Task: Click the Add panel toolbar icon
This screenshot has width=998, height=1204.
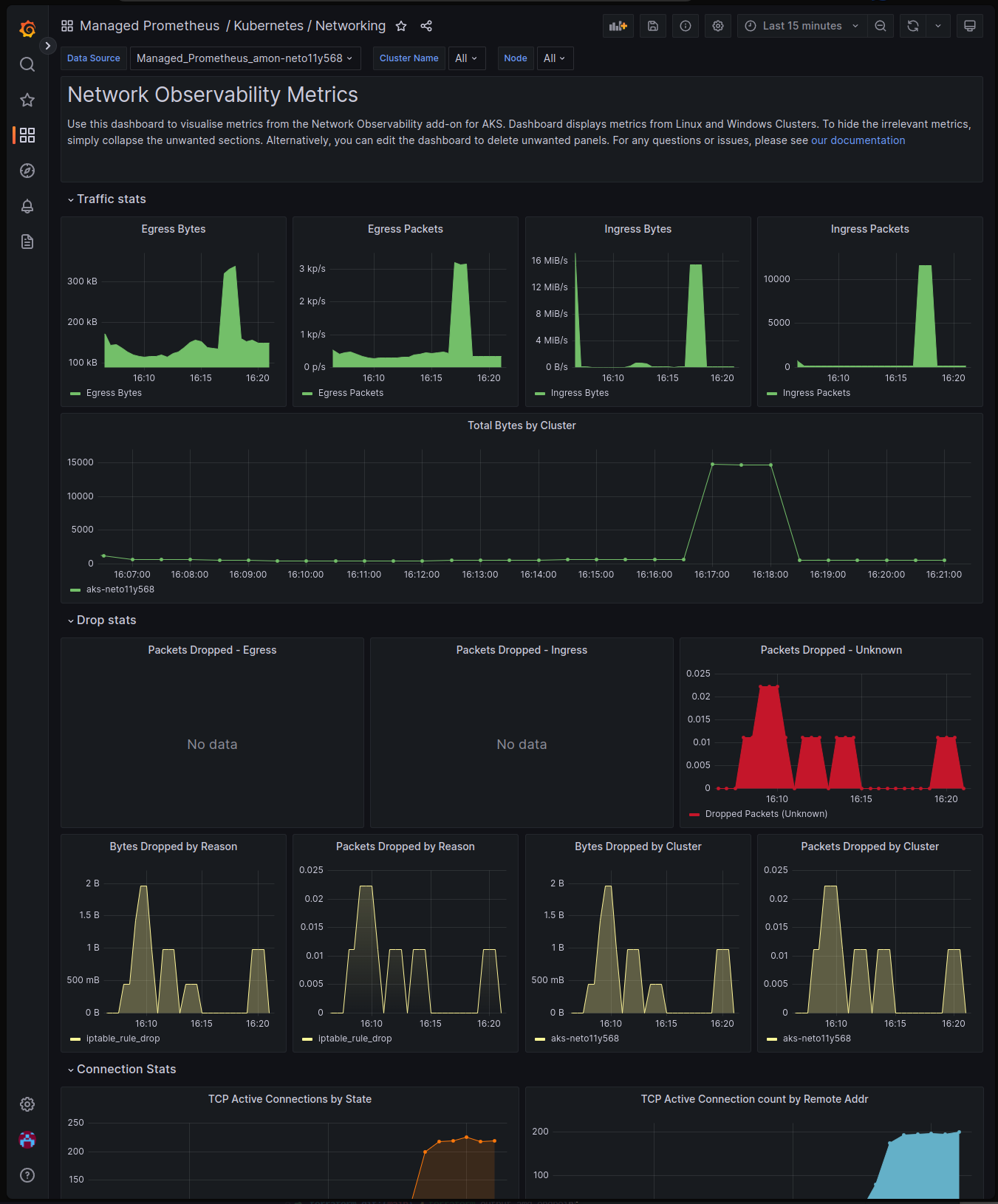Action: 618,26
